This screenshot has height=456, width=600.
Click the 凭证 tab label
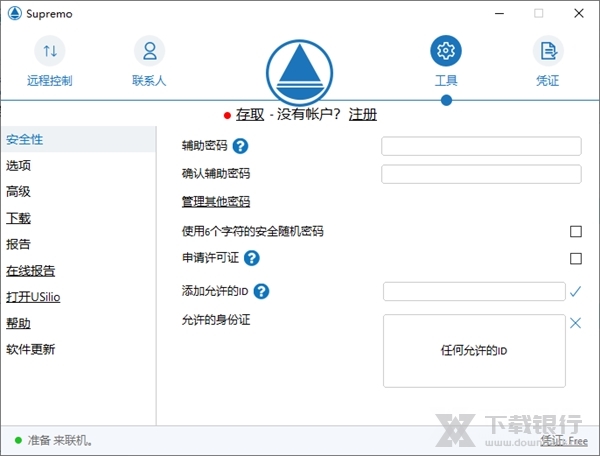click(548, 81)
